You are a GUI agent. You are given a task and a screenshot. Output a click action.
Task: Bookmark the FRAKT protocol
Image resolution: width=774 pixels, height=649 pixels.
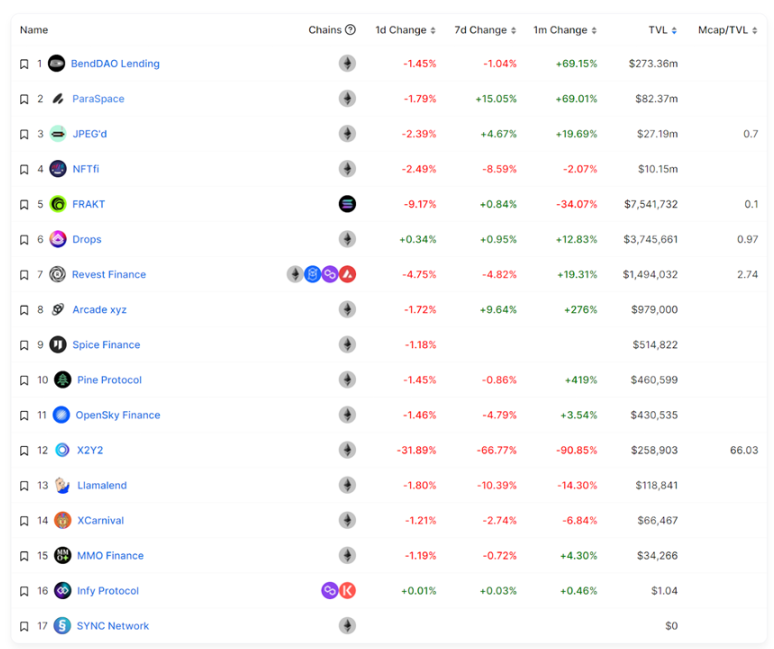point(24,204)
